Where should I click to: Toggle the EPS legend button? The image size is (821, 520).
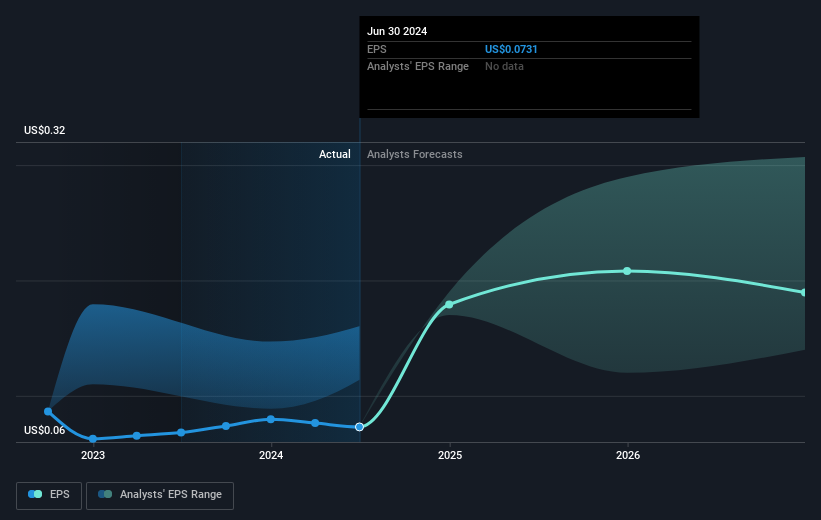(49, 495)
